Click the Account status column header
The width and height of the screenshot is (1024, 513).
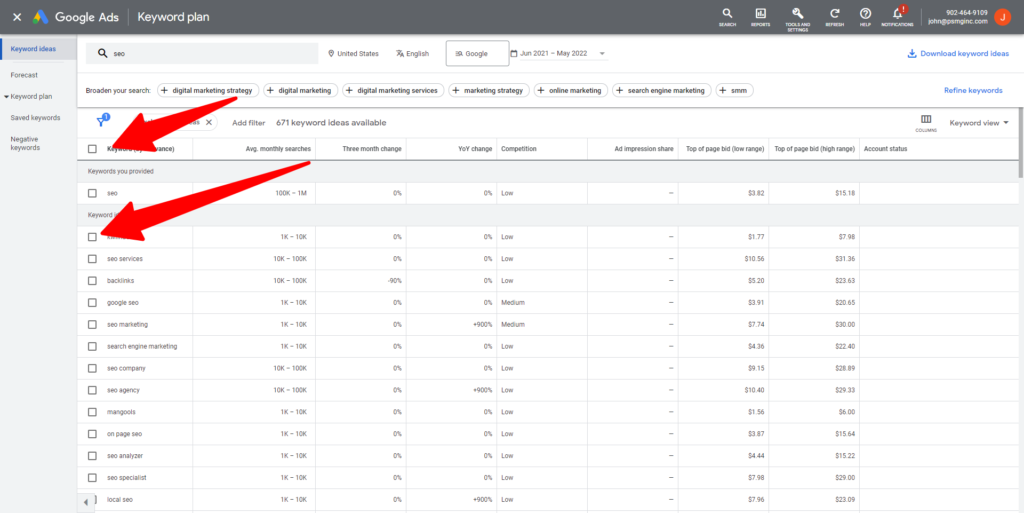[x=886, y=149]
